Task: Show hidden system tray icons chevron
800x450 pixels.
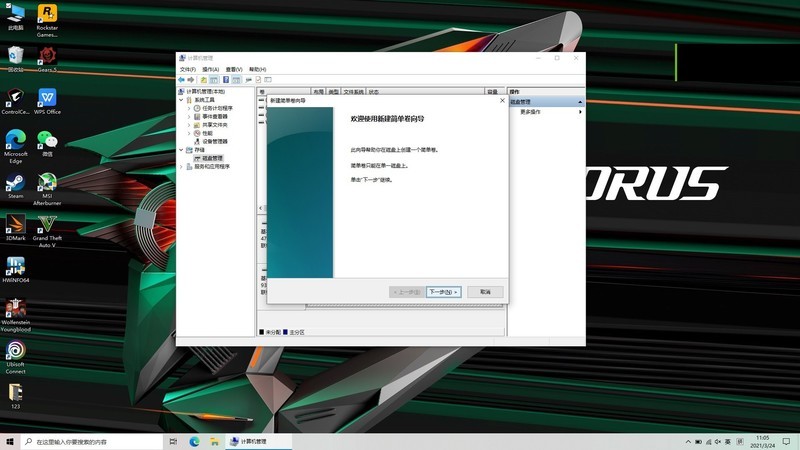Action: 688,442
